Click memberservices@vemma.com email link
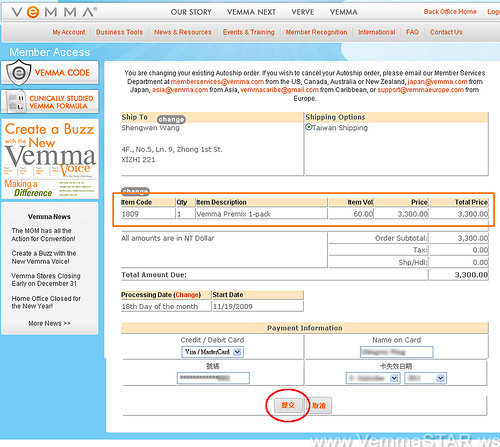The width and height of the screenshot is (500, 447). [217, 82]
